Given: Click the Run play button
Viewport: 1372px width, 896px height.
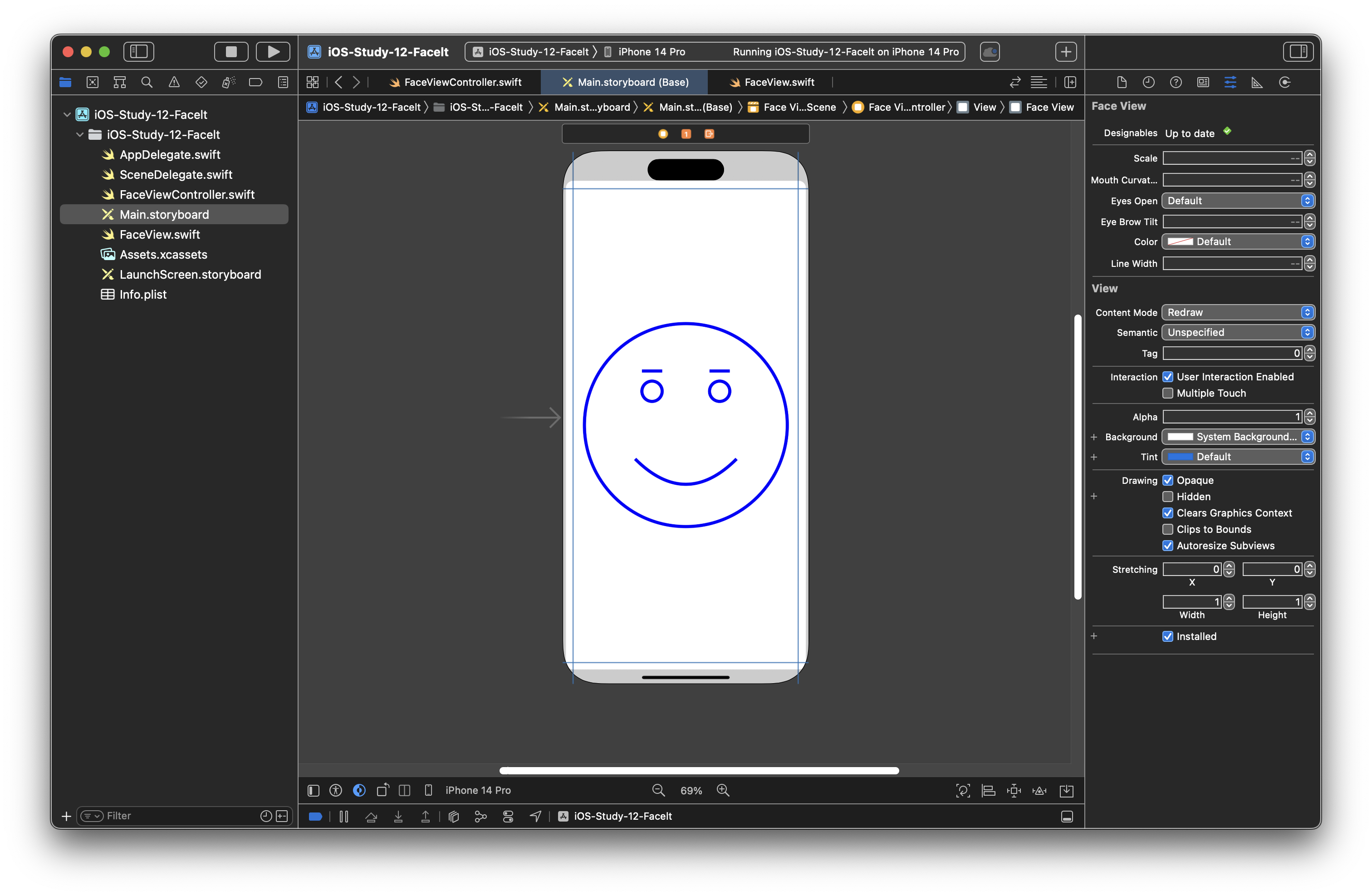Looking at the screenshot, I should pyautogui.click(x=273, y=52).
